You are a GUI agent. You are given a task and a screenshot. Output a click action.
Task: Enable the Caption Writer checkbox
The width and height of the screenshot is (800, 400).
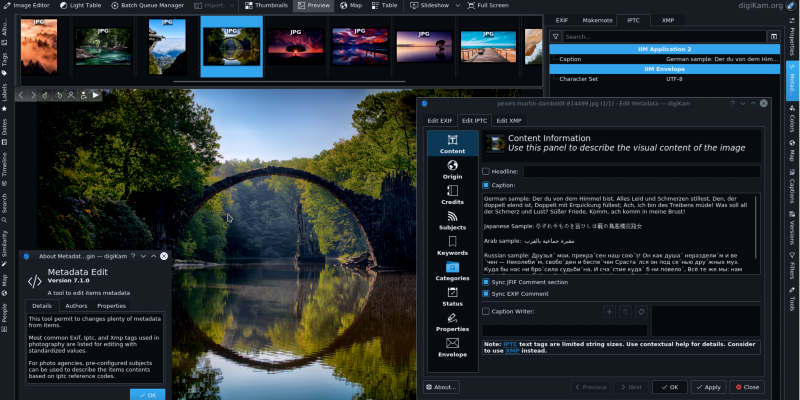point(486,311)
